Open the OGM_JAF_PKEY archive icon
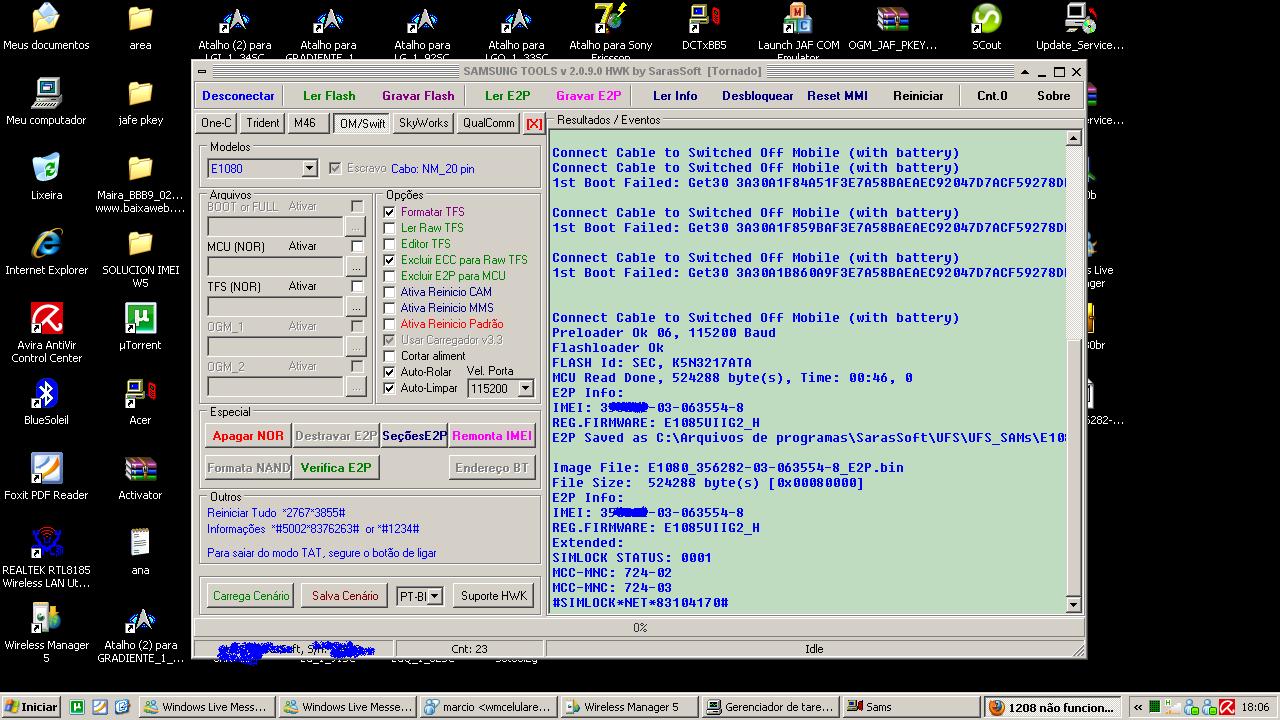Screen dimensions: 1280x720 [x=892, y=27]
